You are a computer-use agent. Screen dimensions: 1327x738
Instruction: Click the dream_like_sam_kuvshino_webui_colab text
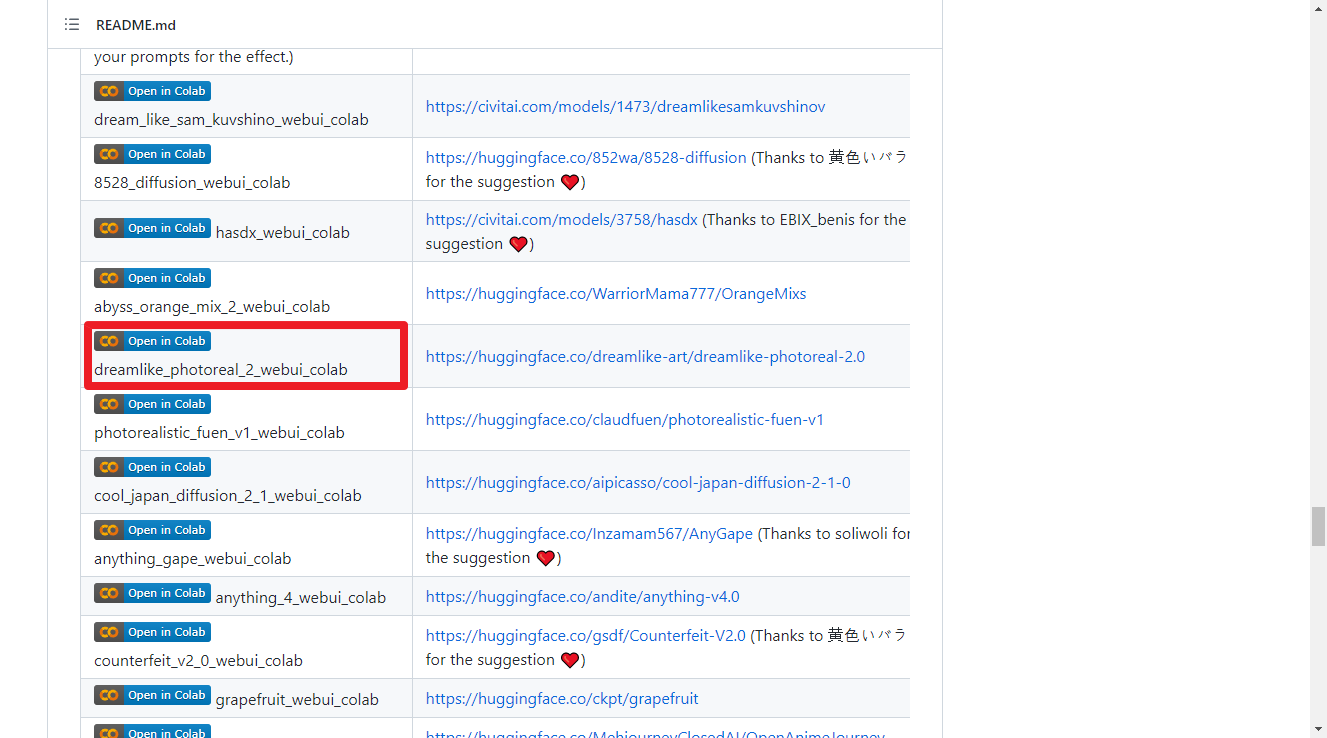pos(231,120)
